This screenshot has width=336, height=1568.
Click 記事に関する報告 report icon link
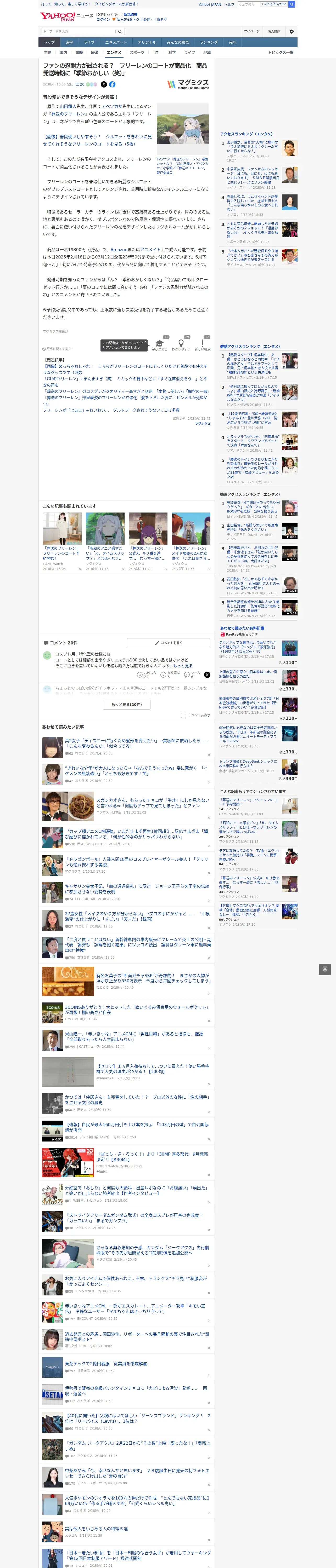[x=57, y=349]
